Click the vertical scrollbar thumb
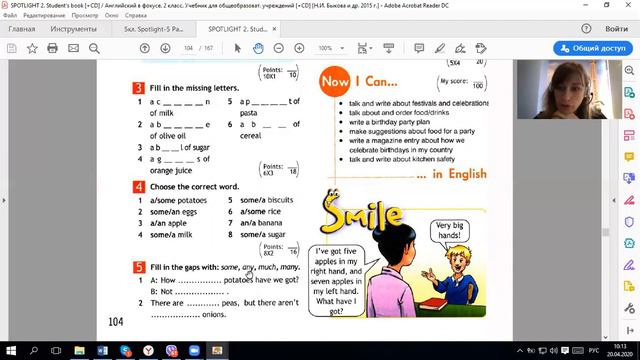 tap(606, 232)
